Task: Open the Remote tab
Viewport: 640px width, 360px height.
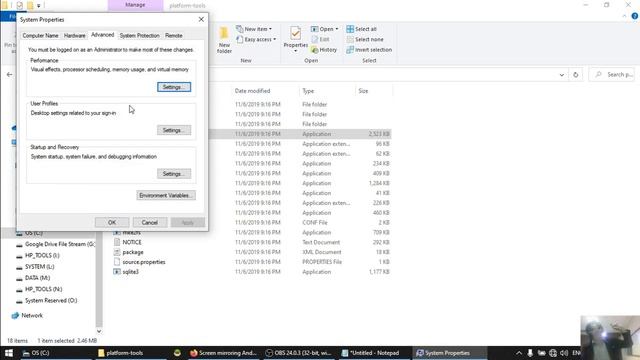Action: click(174, 36)
